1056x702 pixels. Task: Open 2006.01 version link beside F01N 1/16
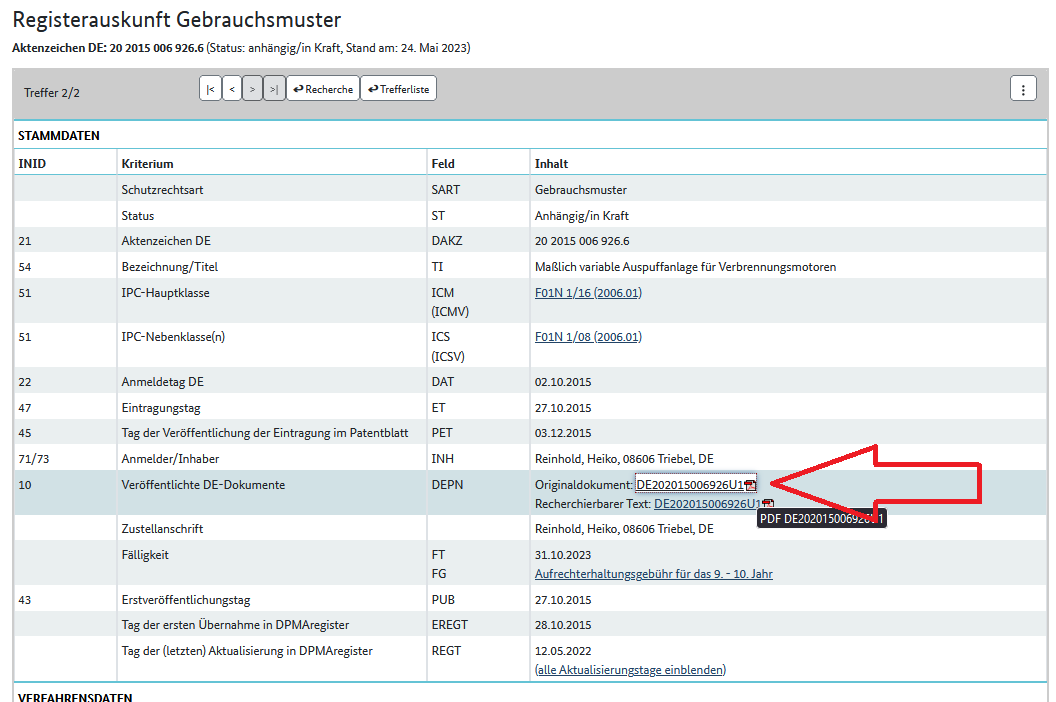pyautogui.click(x=617, y=293)
